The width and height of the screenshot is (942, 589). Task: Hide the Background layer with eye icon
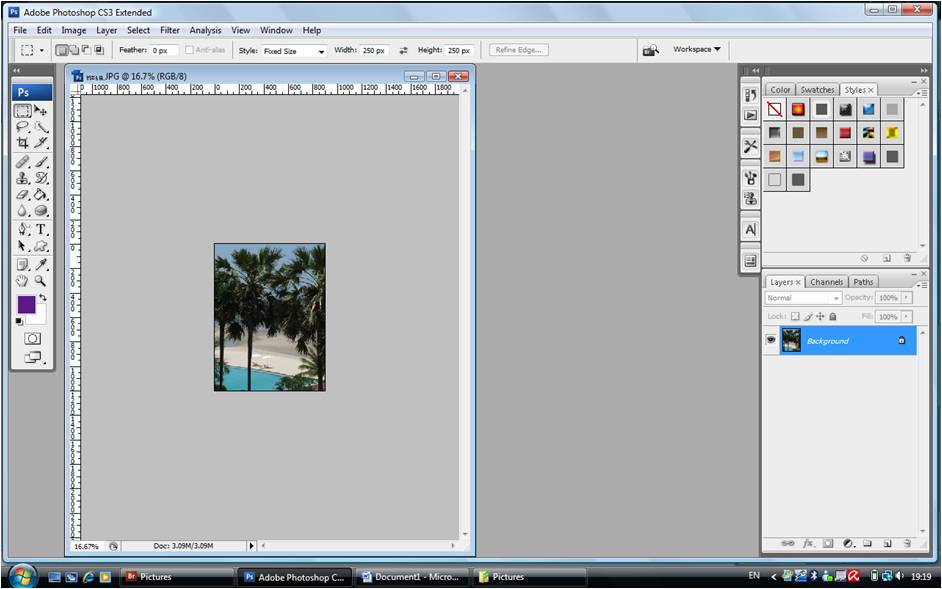click(771, 341)
